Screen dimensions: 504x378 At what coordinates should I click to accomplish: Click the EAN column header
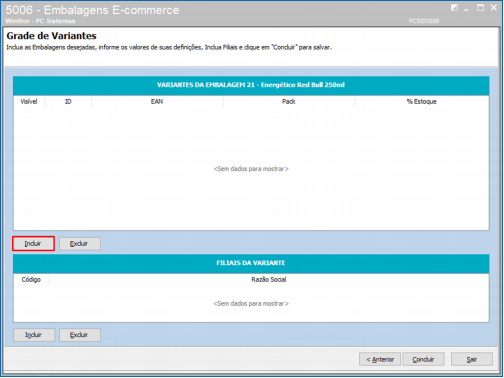[157, 101]
